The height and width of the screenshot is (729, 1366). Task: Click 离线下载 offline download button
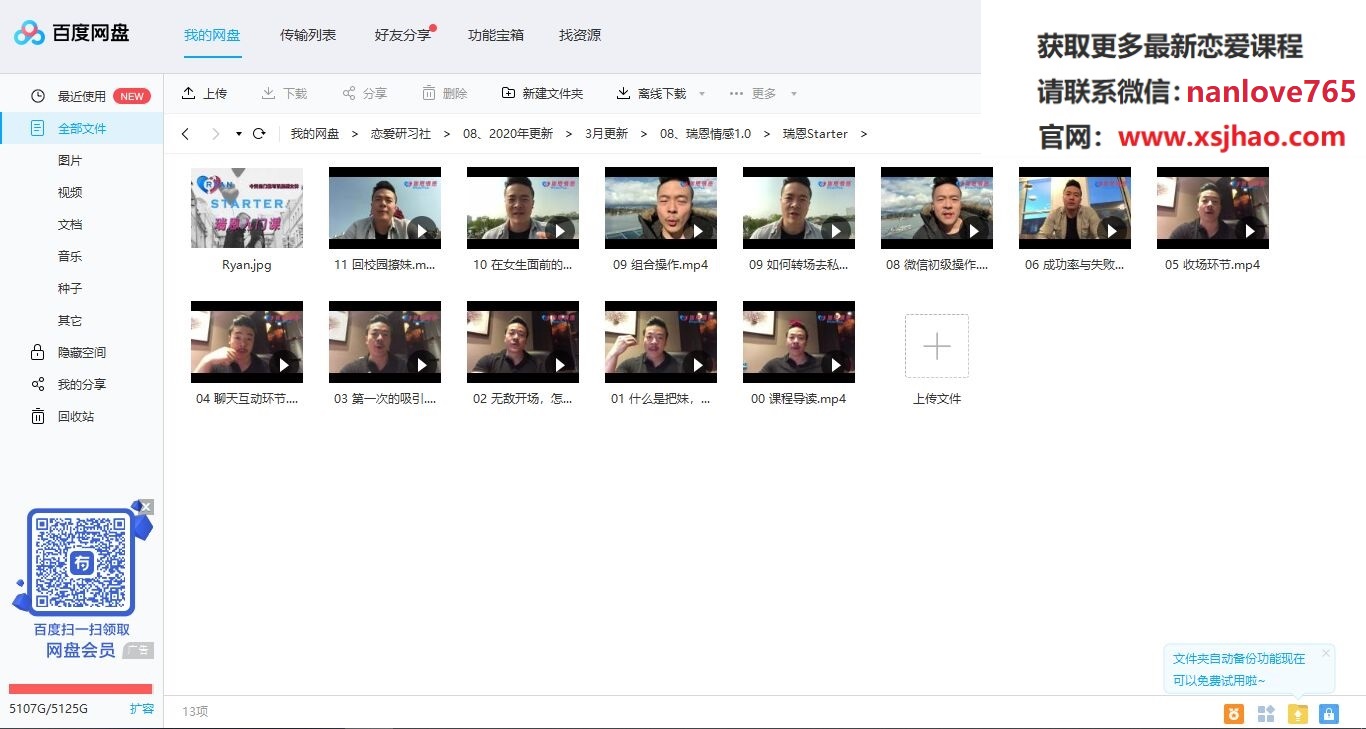click(x=651, y=93)
